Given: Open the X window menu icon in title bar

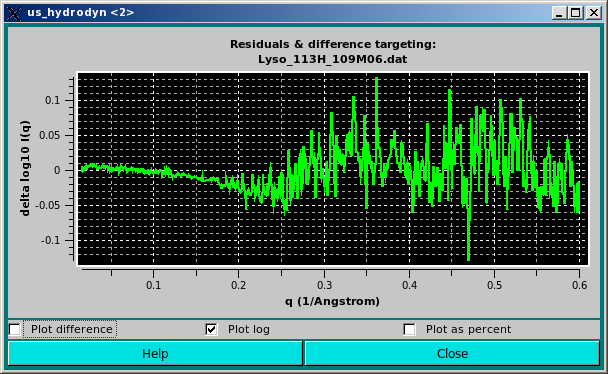Looking at the screenshot, I should click(x=14, y=13).
